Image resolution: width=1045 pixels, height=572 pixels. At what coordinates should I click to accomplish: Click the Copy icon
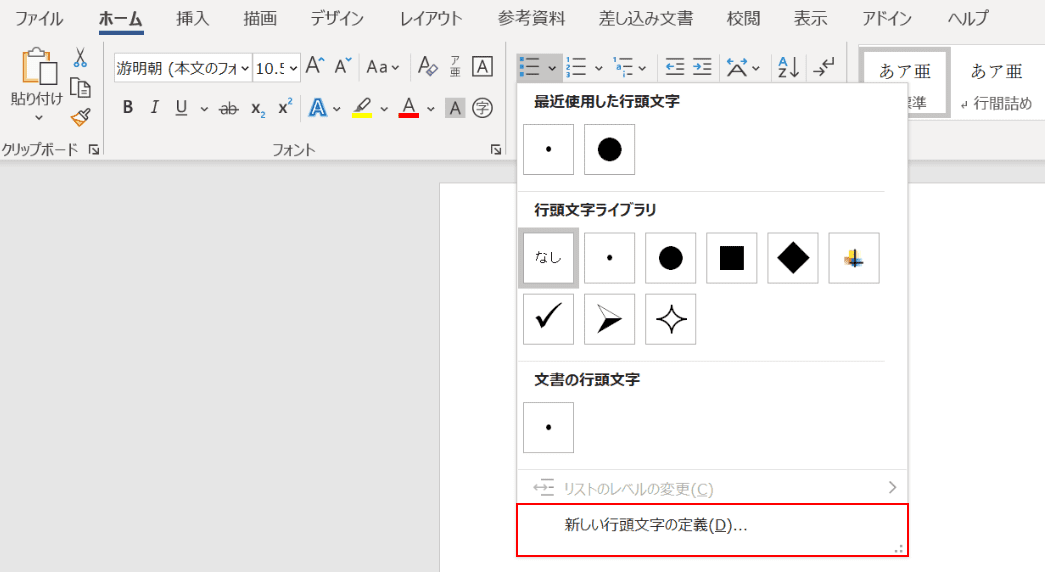click(x=80, y=87)
